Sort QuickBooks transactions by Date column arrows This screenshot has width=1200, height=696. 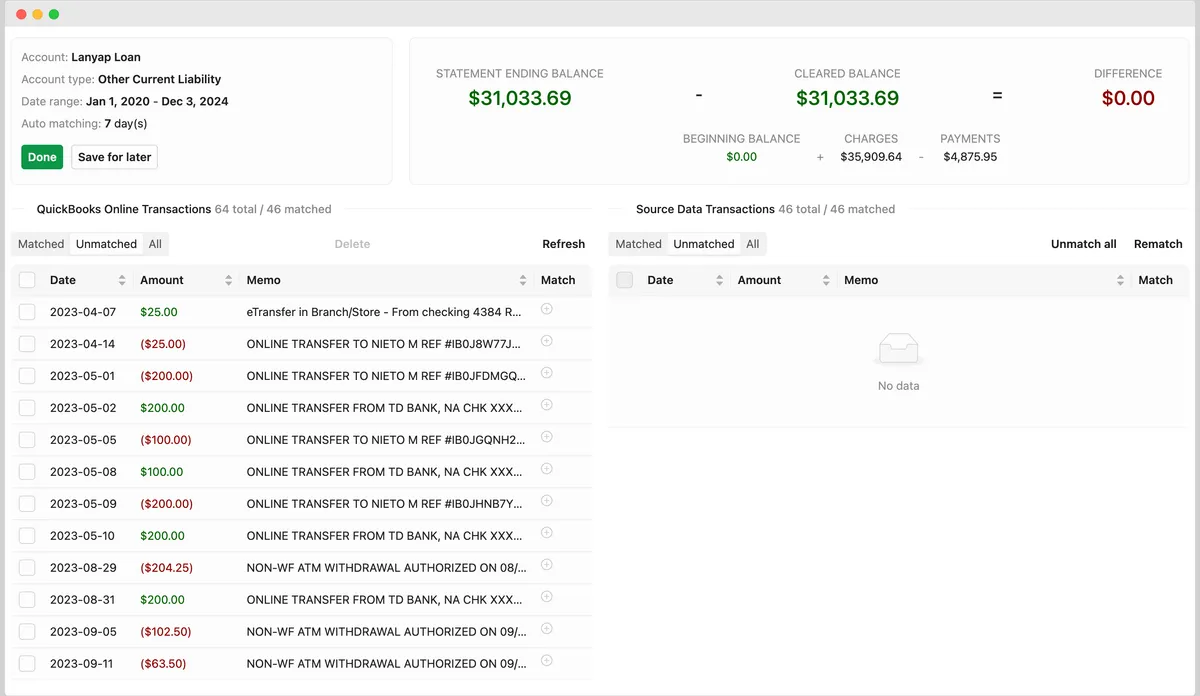[x=122, y=280]
